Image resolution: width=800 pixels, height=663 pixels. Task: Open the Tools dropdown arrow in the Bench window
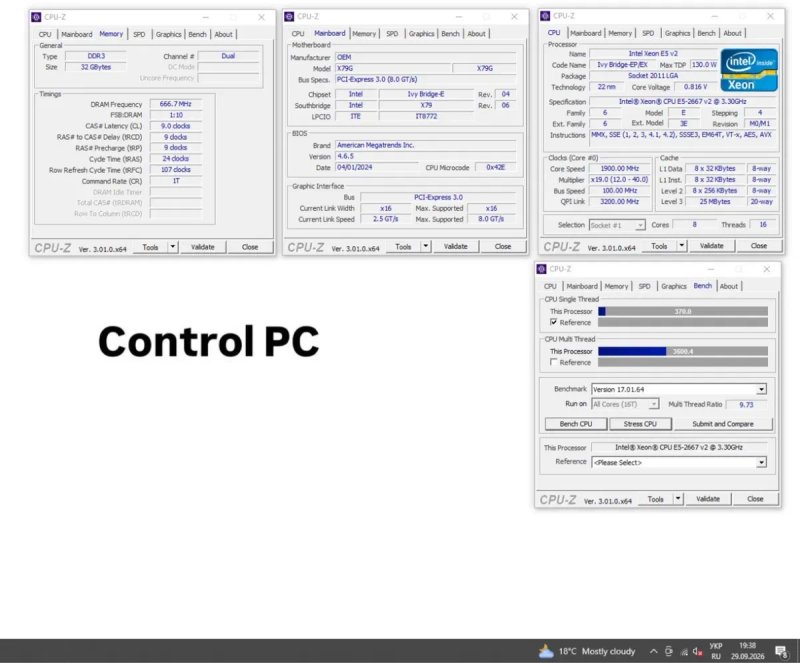[678, 499]
